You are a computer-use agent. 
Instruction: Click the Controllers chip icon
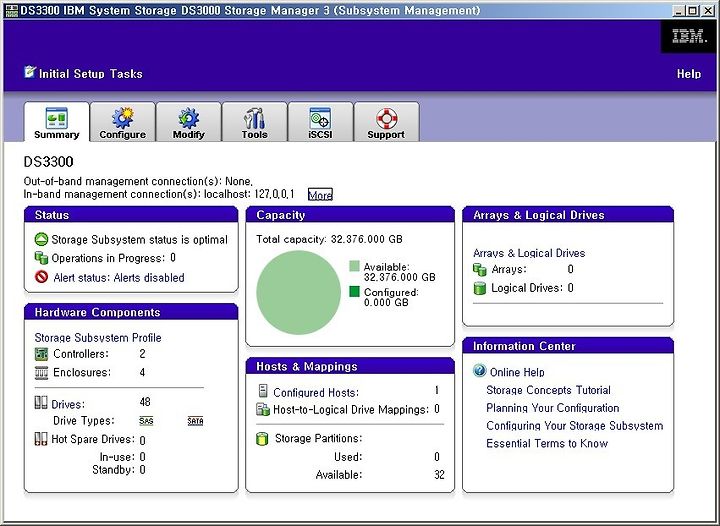tap(41, 354)
